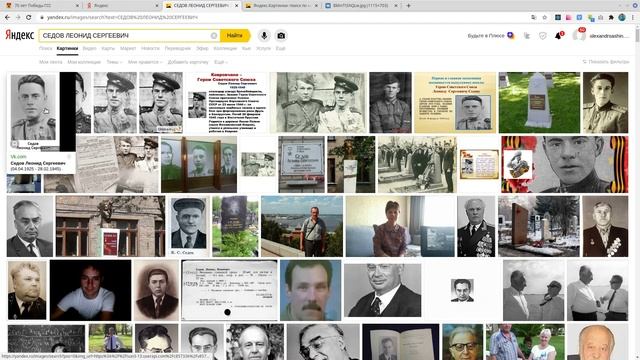Open the Chrome three-dot menu
This screenshot has width=640, height=360.
coord(633,18)
